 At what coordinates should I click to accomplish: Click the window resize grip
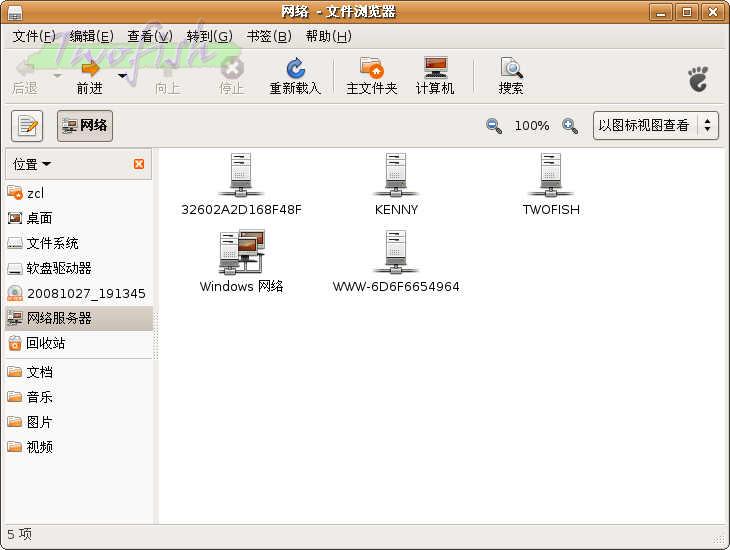tap(719, 539)
